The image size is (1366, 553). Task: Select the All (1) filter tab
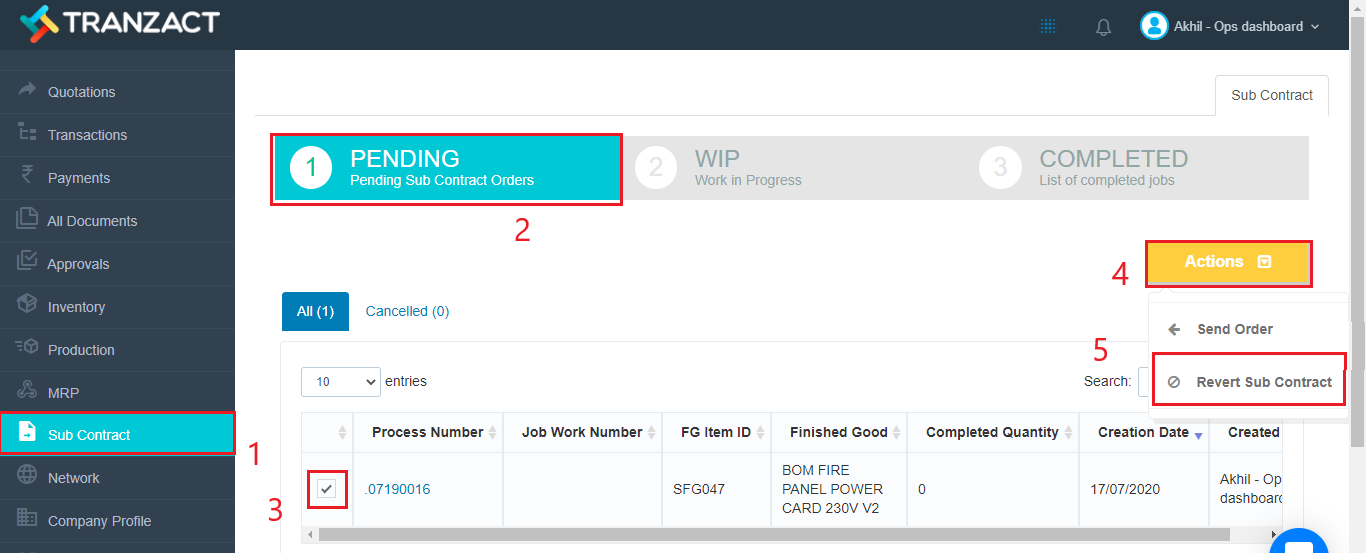[315, 311]
